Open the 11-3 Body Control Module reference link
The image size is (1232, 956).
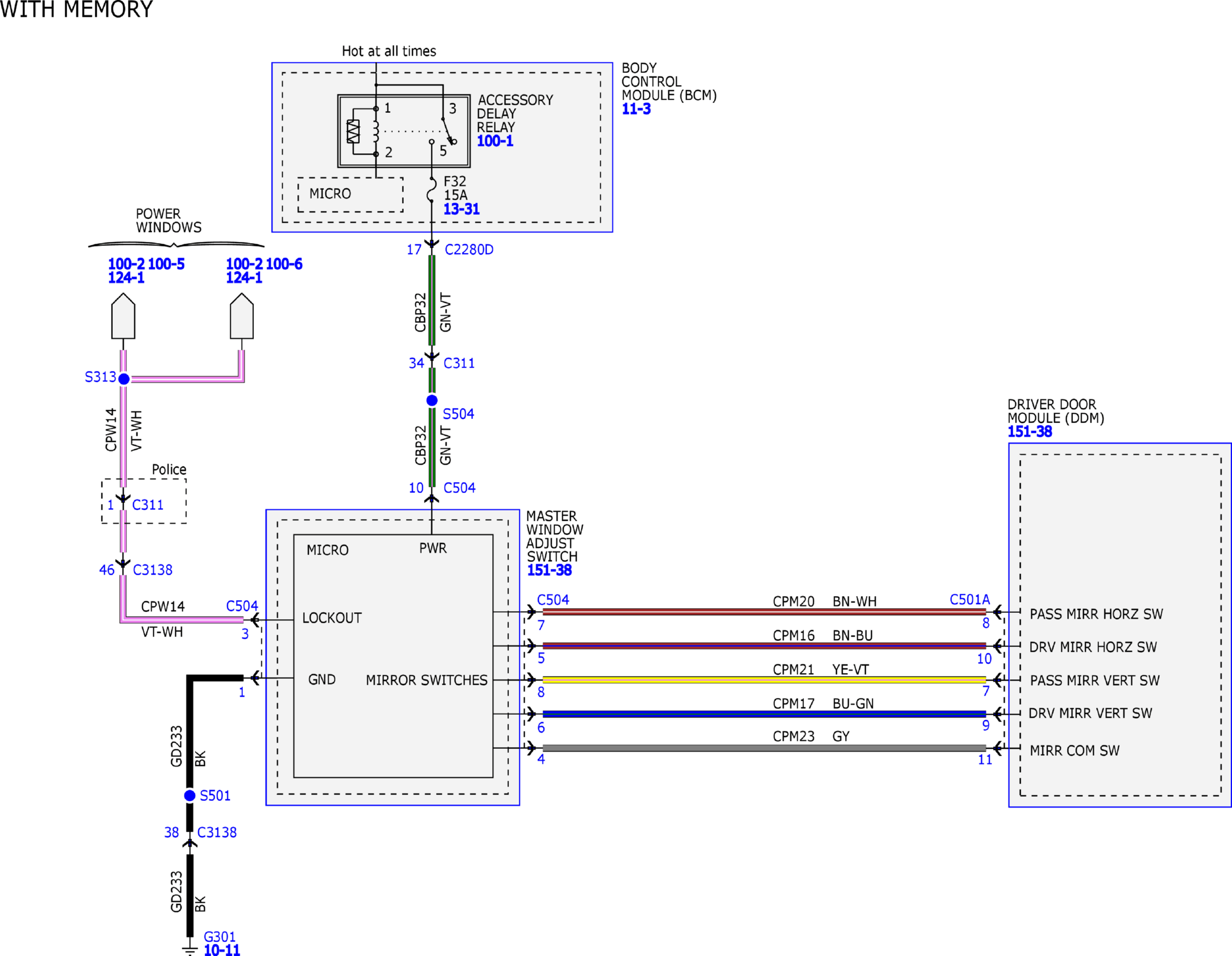tap(636, 109)
